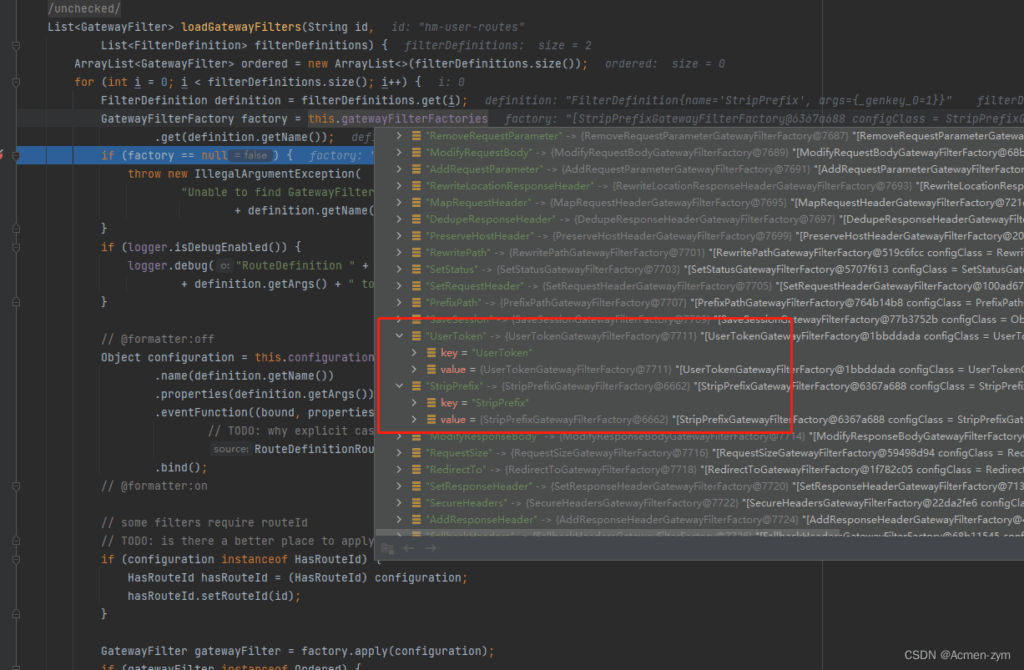Expand the value node under "StripPrefix"
Screen dimensions: 1024x670
(x=413, y=419)
